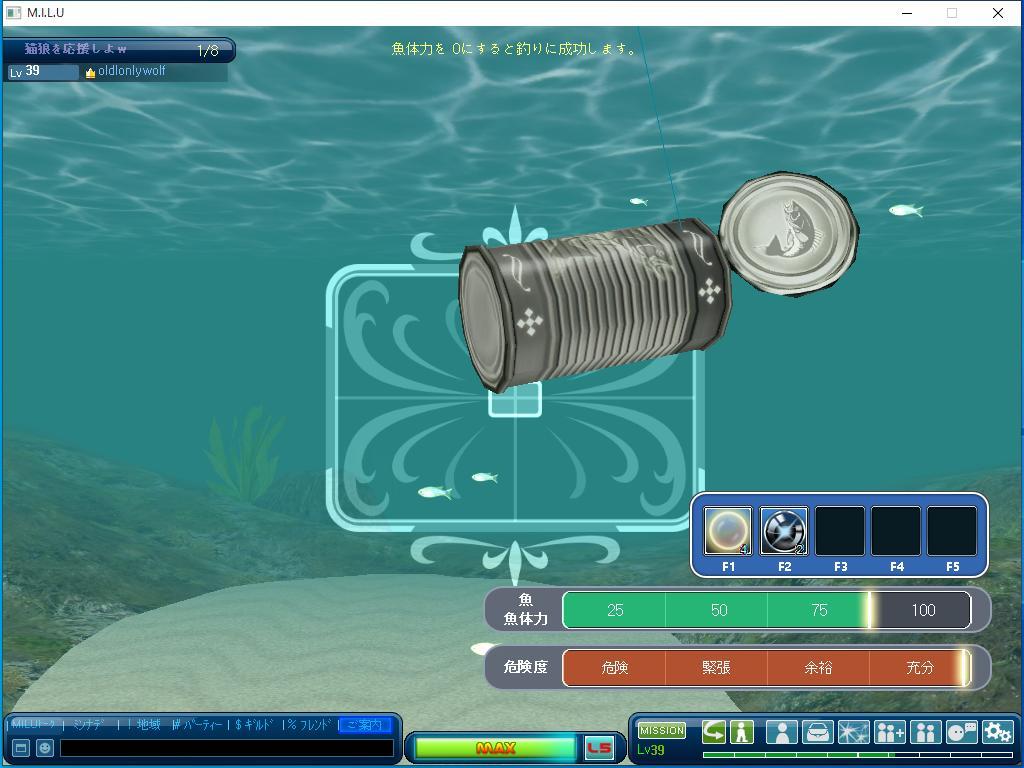Click the chat text input field
Viewport: 1024px width, 768px height.
pos(227,748)
